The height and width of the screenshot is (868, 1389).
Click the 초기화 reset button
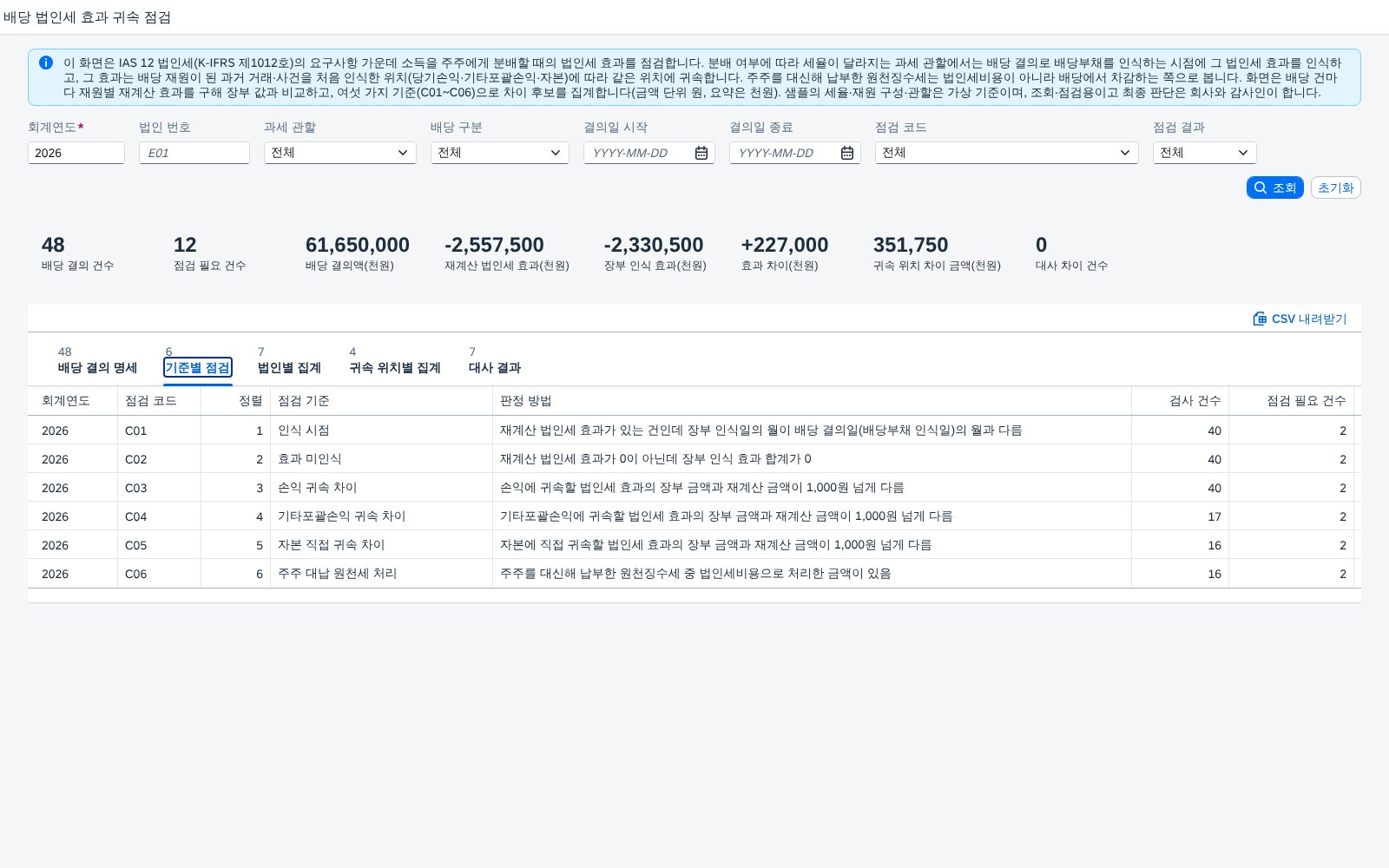[x=1336, y=187]
